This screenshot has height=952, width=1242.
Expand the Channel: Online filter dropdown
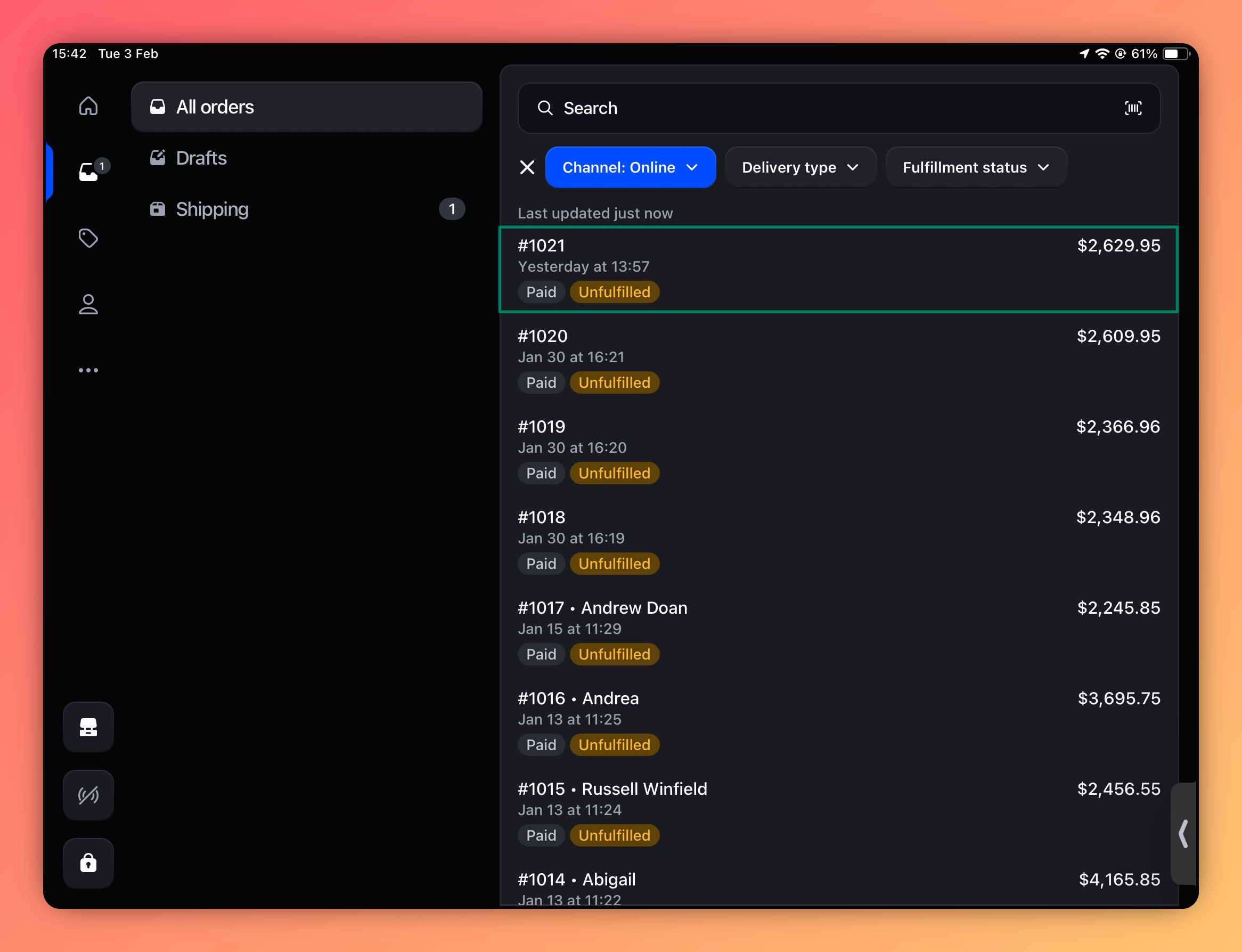tap(630, 167)
